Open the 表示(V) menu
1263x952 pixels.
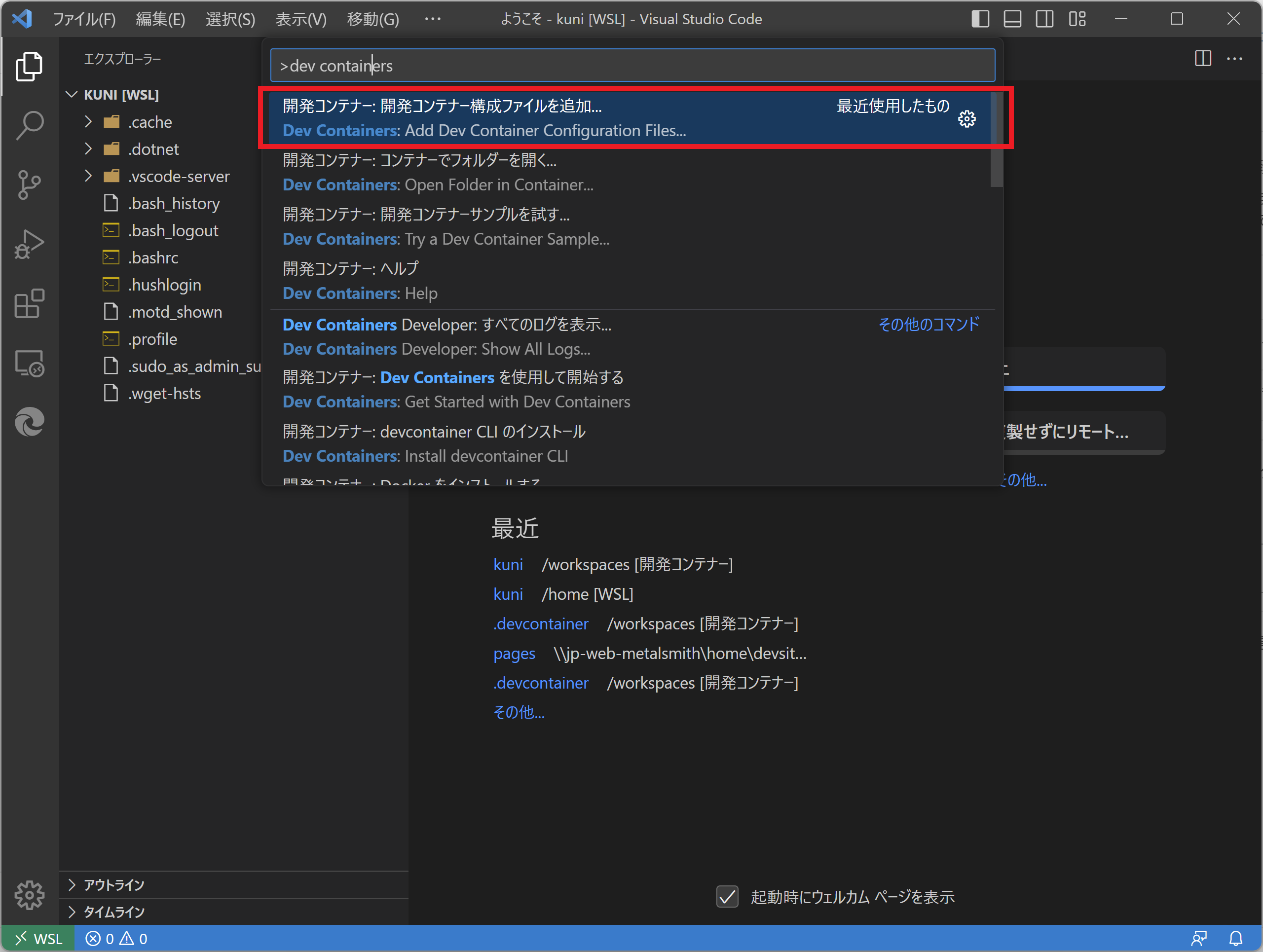pyautogui.click(x=301, y=19)
